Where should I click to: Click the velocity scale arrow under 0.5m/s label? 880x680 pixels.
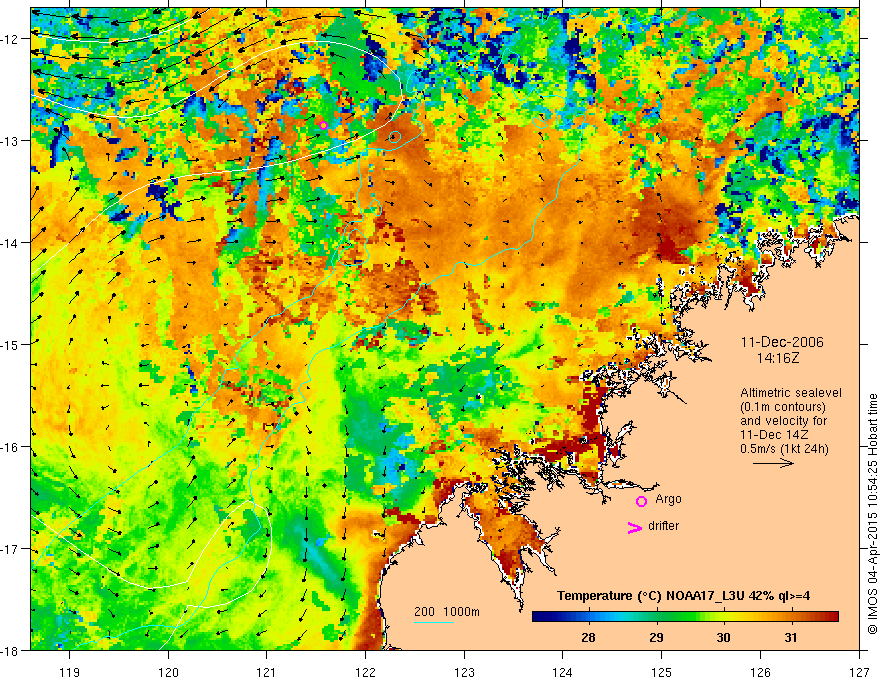(773, 463)
